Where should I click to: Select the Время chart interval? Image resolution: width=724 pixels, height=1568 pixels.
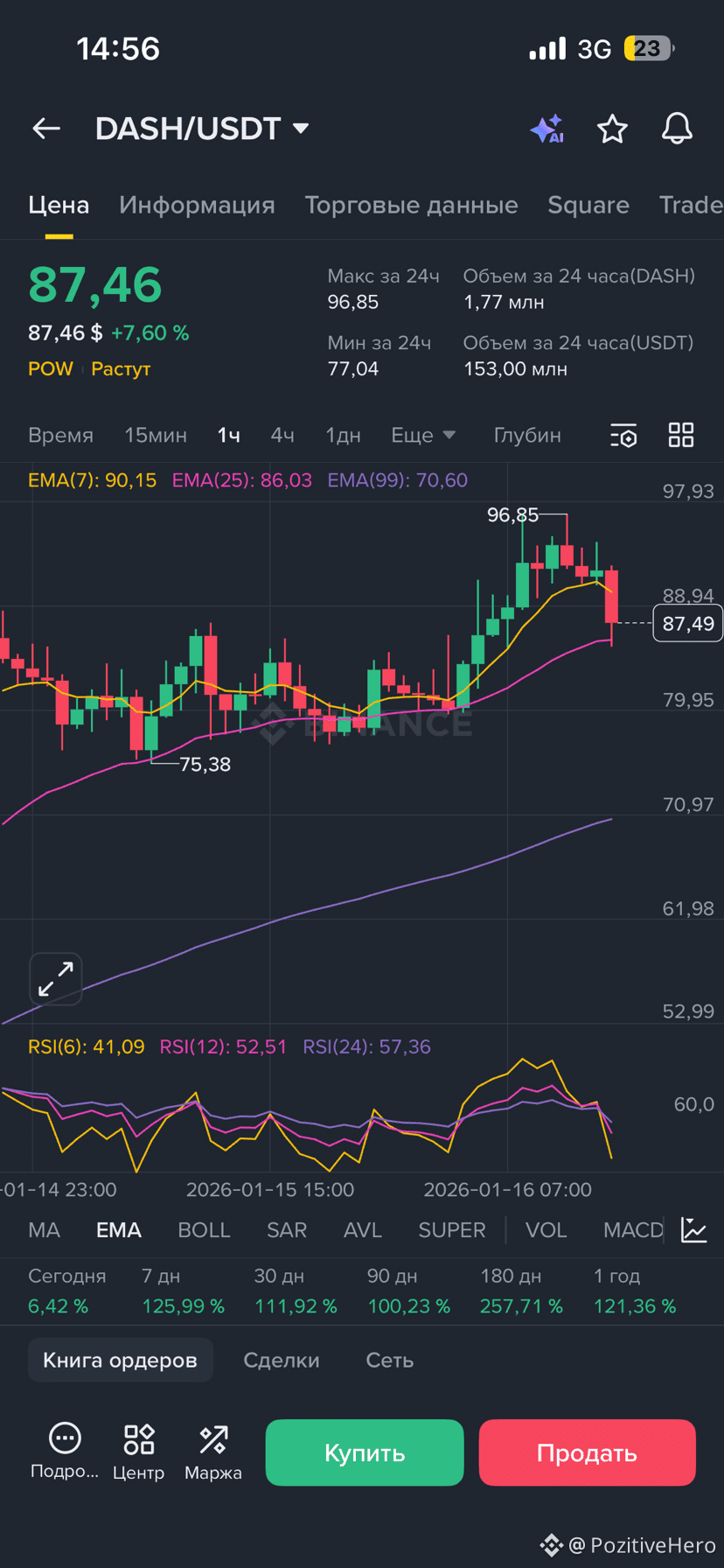click(x=60, y=435)
